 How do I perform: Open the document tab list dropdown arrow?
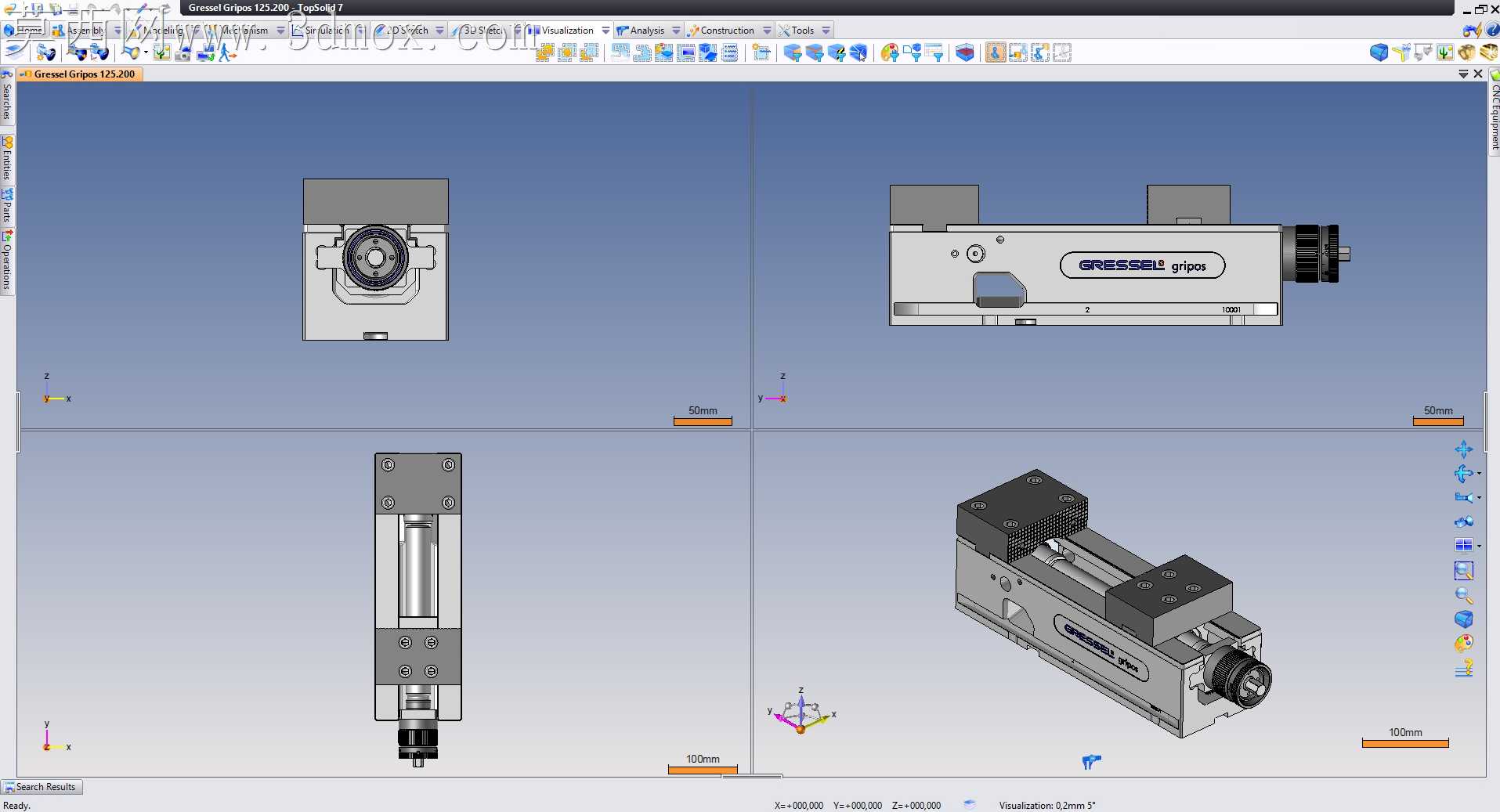point(1463,74)
